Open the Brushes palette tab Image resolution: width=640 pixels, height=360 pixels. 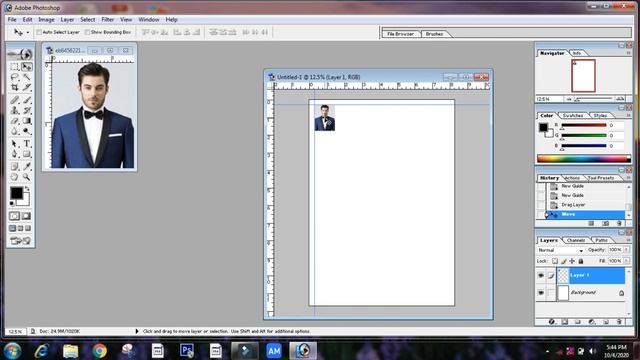click(434, 34)
